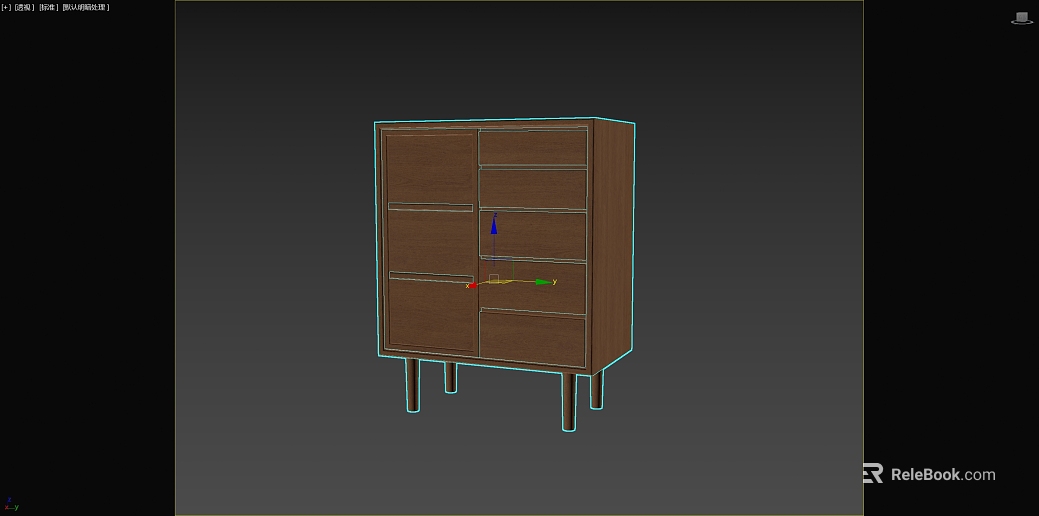Screen dimensions: 1039x516
Task: Open the 默认明暗处理 shading label menu
Action: tap(85, 7)
